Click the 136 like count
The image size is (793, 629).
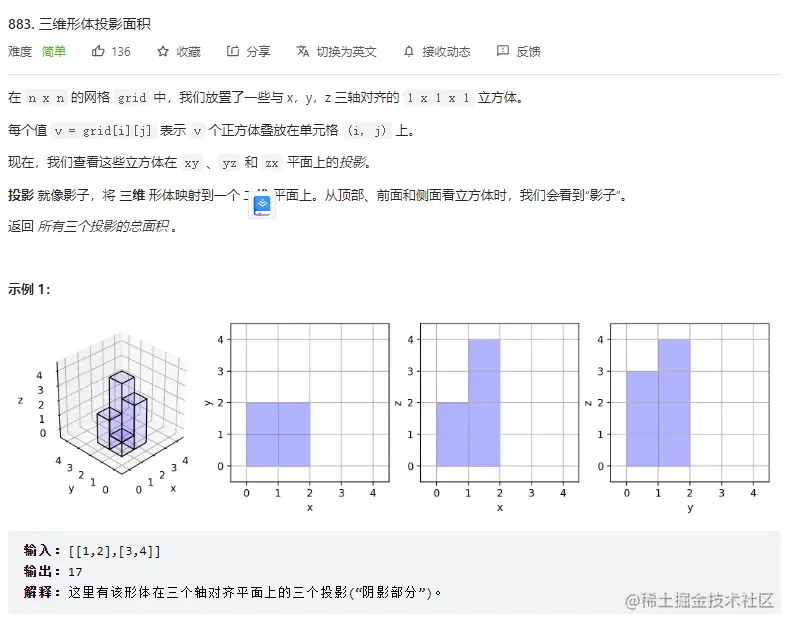click(x=120, y=51)
